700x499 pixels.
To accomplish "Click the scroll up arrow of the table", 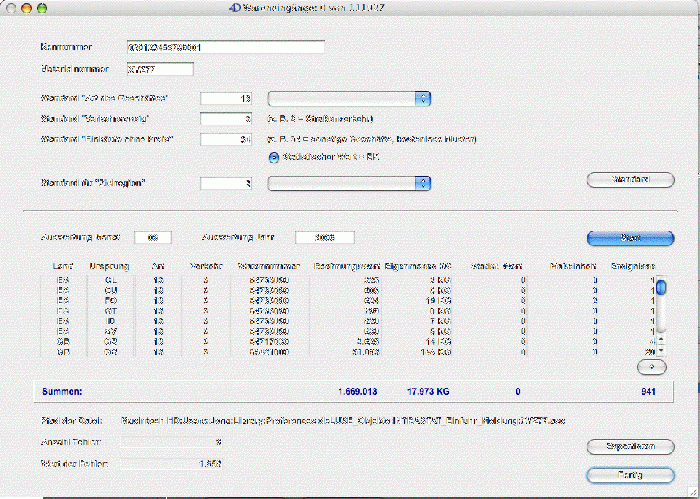I will [660, 342].
